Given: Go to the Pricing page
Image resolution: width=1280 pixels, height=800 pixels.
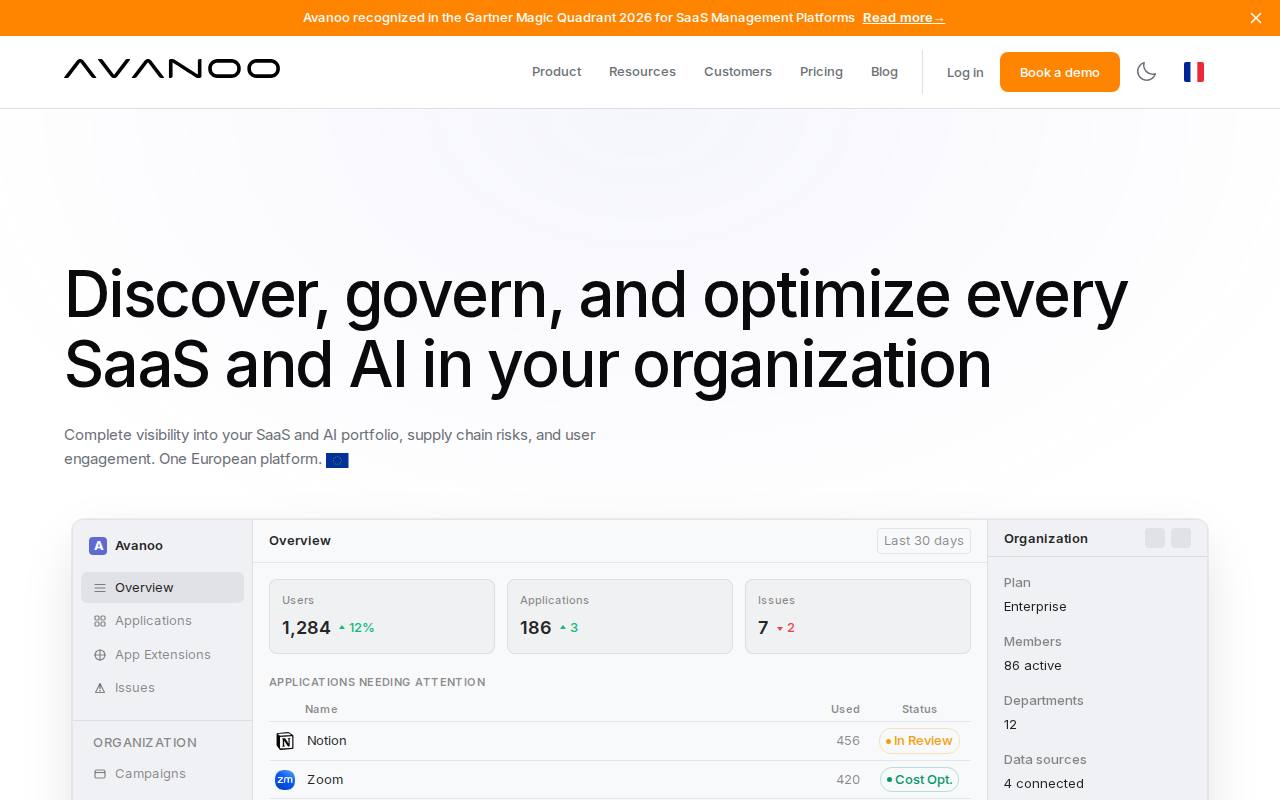Looking at the screenshot, I should point(821,72).
